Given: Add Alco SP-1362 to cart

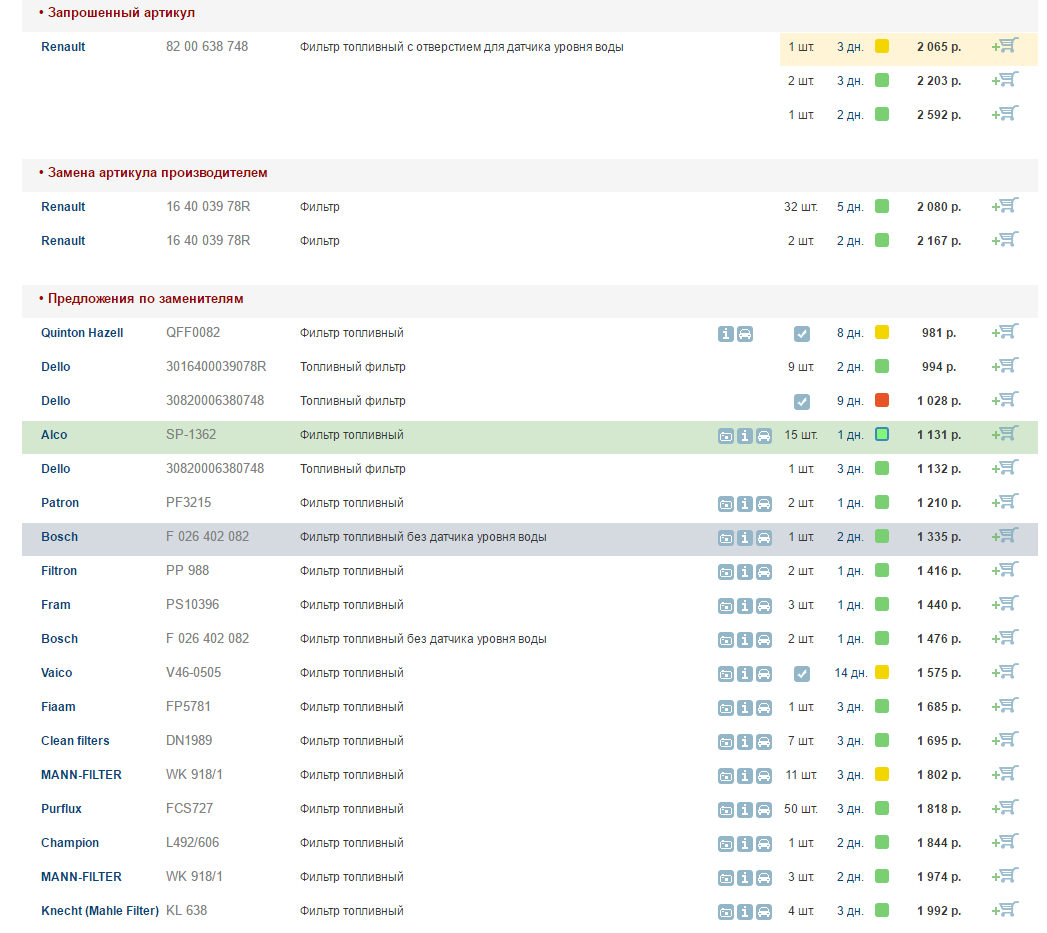Looking at the screenshot, I should tap(1005, 435).
